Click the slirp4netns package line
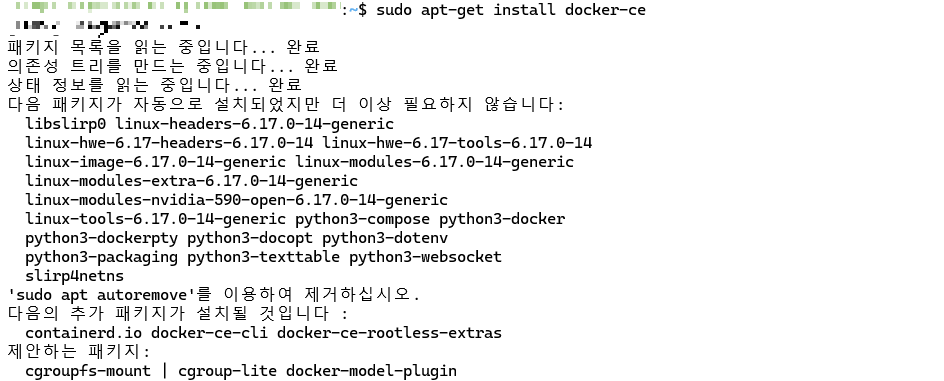This screenshot has height=381, width=944. pyautogui.click(x=75, y=276)
